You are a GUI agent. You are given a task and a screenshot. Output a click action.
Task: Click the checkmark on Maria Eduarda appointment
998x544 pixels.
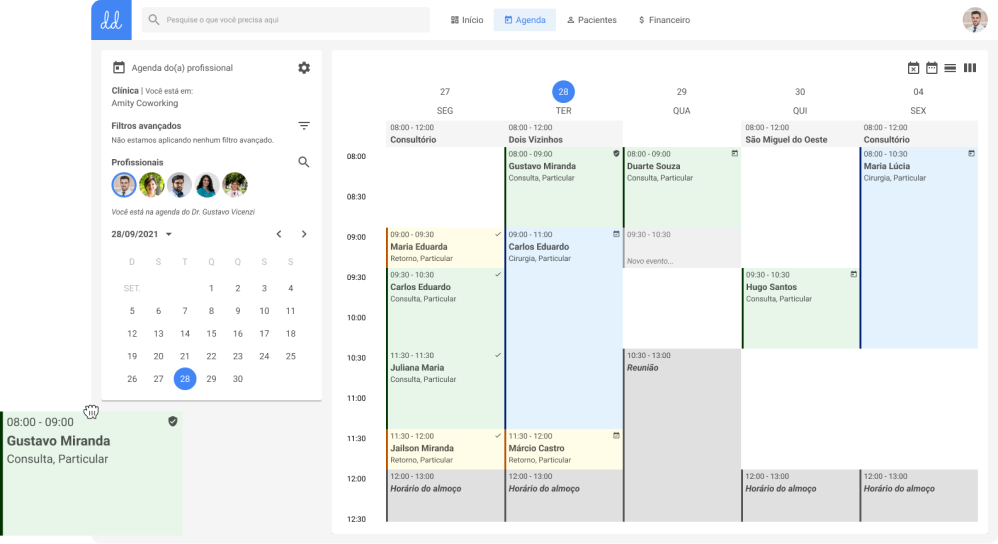click(x=498, y=234)
